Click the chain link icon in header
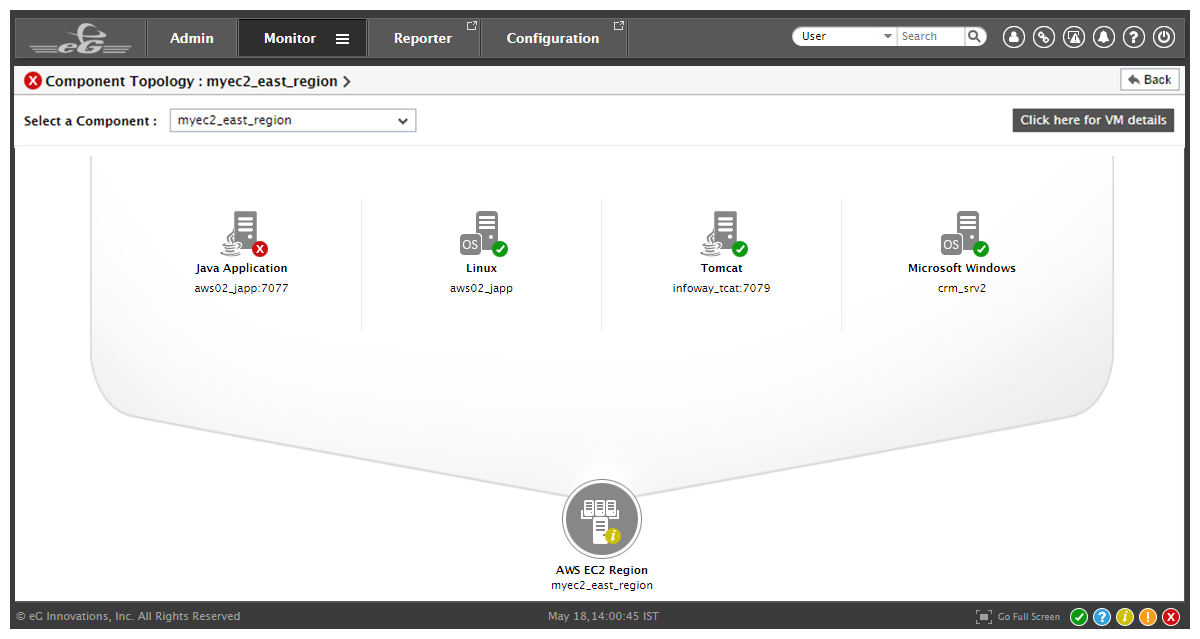The image size is (1200, 639). point(1044,37)
